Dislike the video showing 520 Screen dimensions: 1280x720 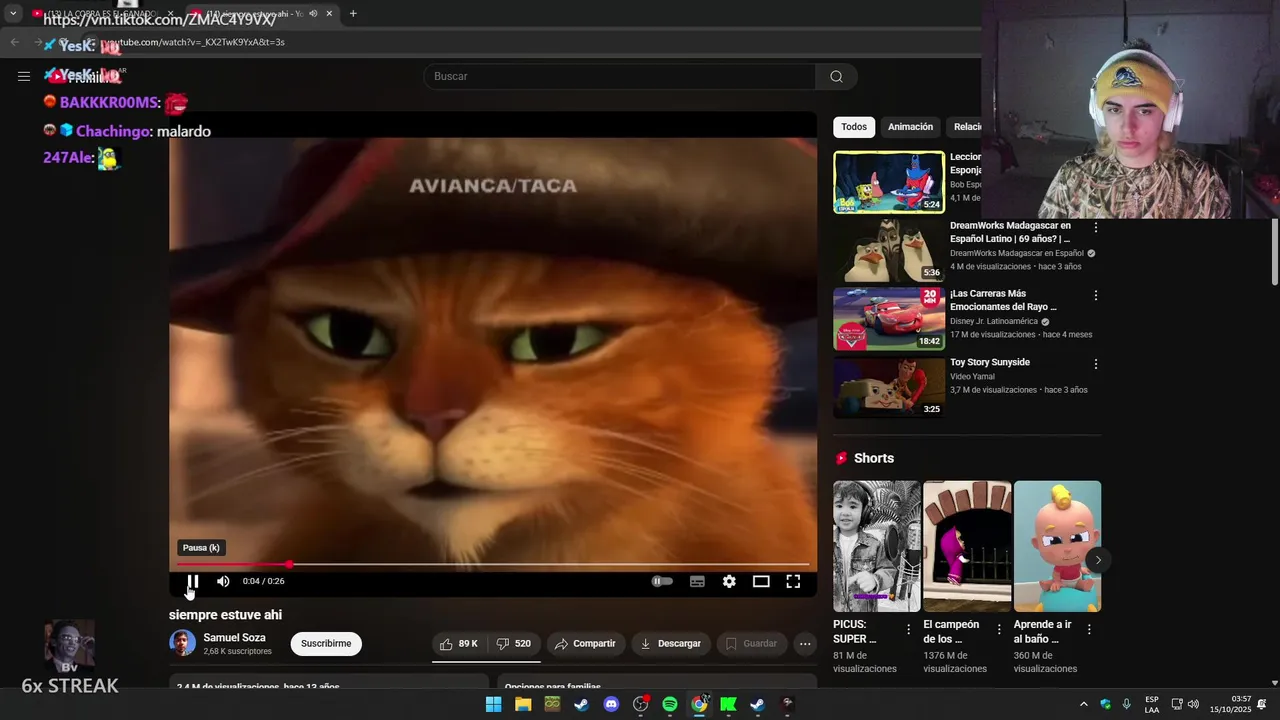[514, 644]
